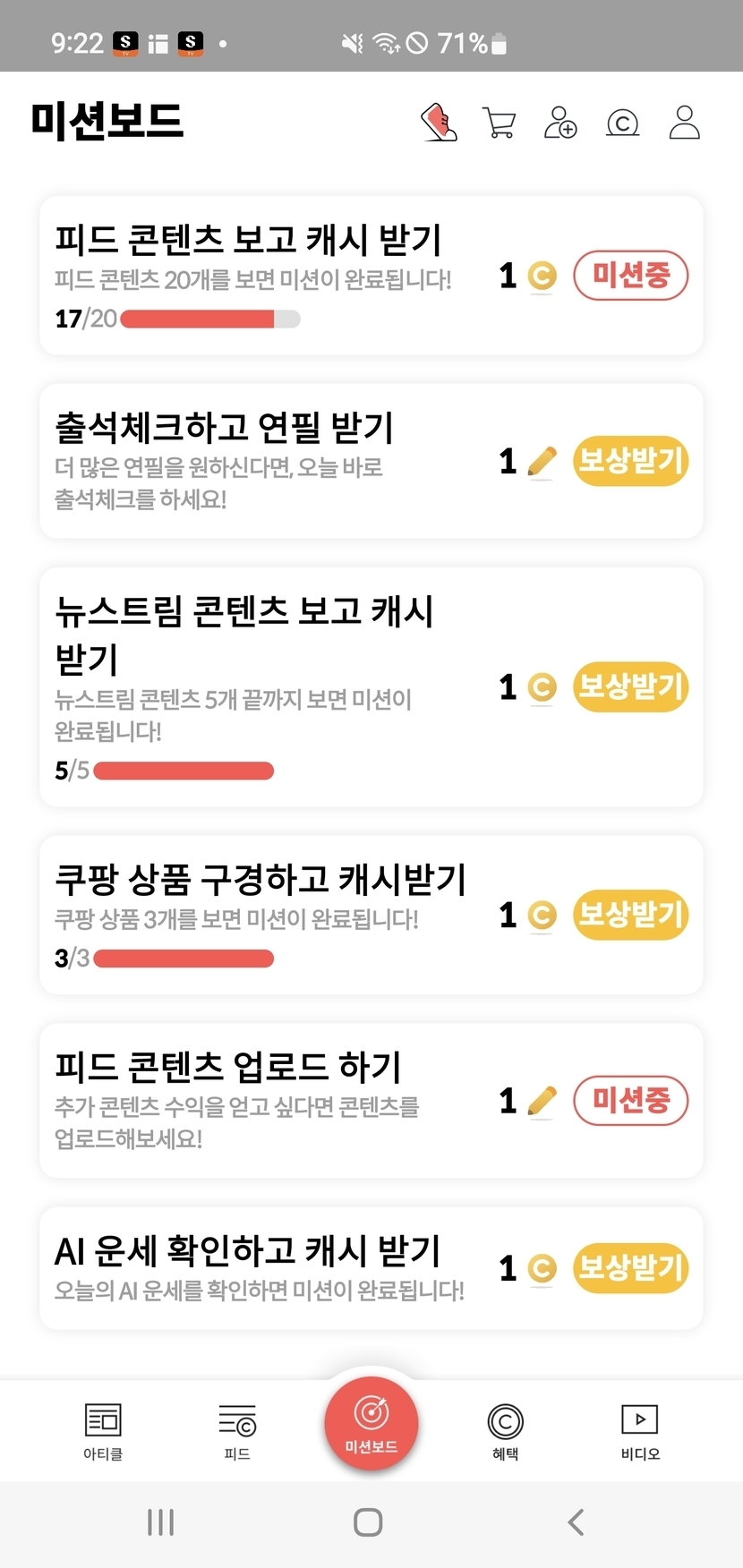Open the user profile icon

coord(685,123)
